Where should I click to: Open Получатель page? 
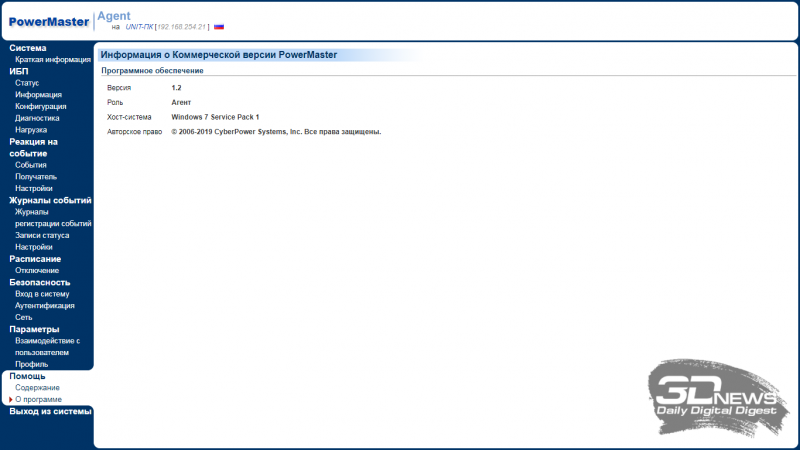point(36,177)
